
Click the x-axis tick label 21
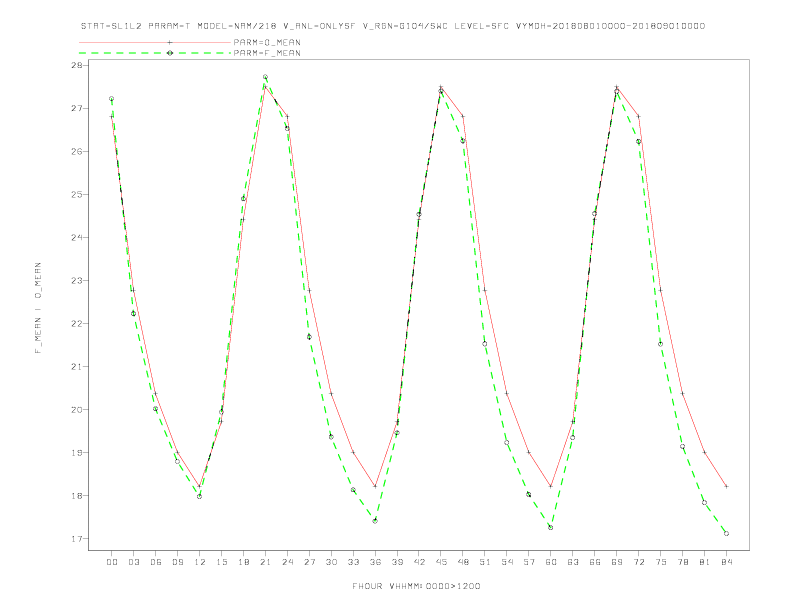pyautogui.click(x=265, y=562)
